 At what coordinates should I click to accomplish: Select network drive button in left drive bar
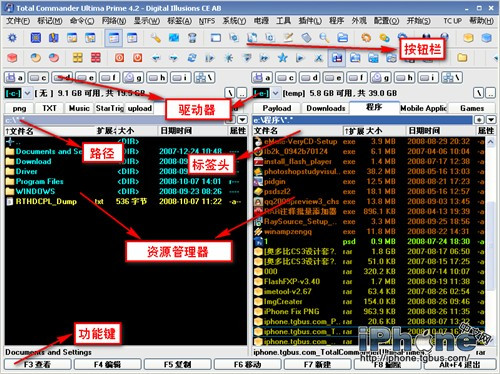[204, 78]
